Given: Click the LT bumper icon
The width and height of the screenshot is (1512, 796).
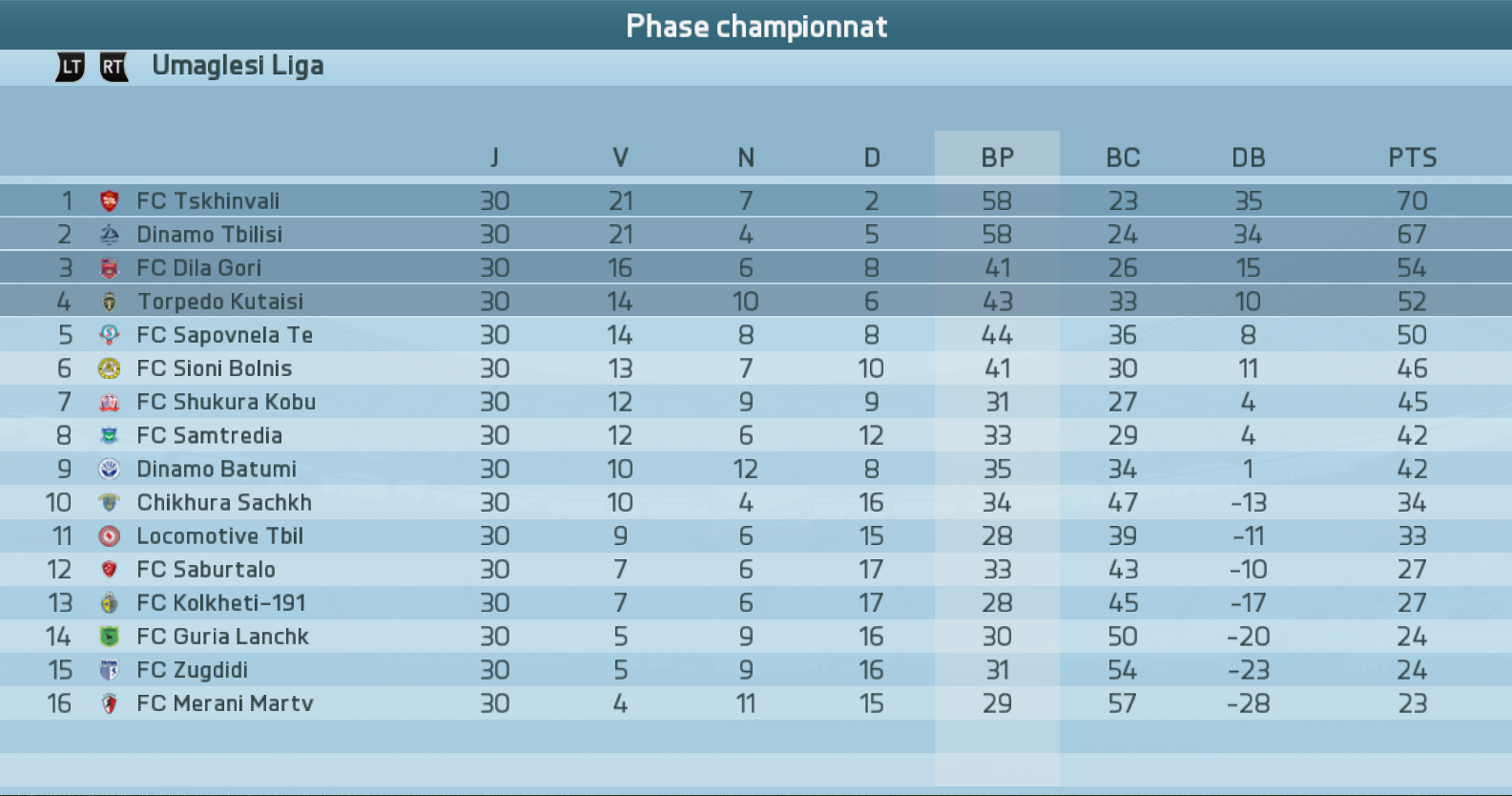Looking at the screenshot, I should (x=71, y=67).
